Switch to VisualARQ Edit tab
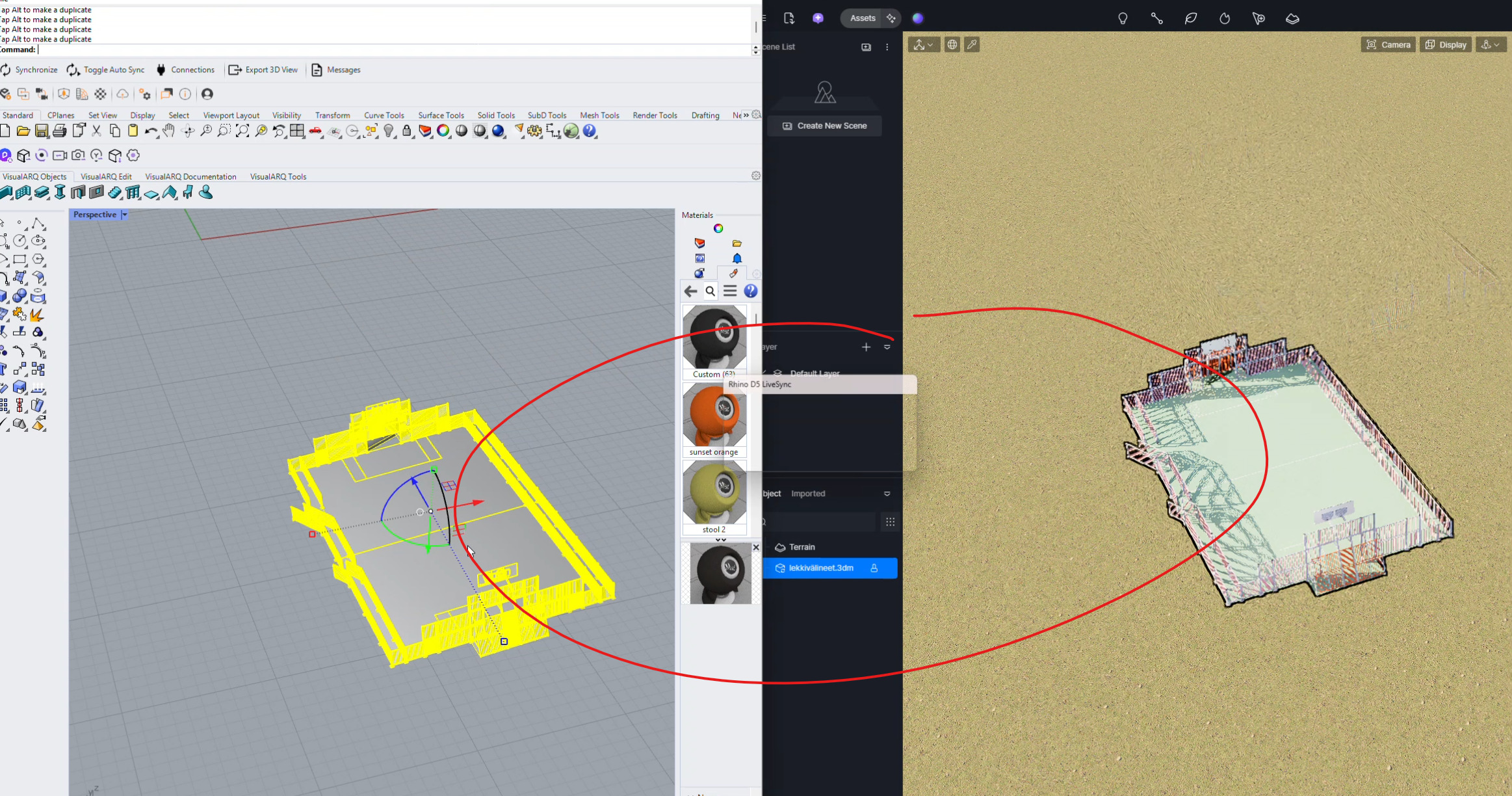The height and width of the screenshot is (796, 1512). coord(106,176)
